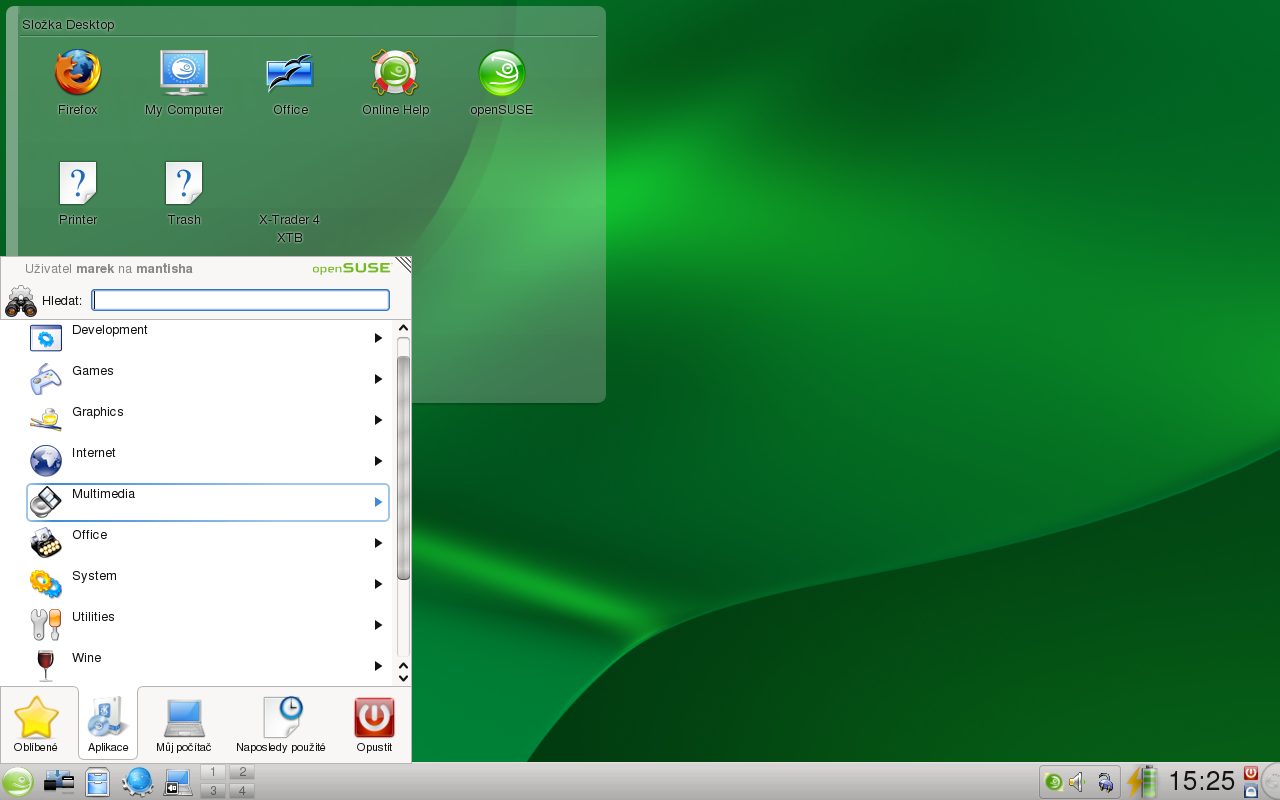The height and width of the screenshot is (800, 1280).
Task: Expand arrow next to Multimedia
Action: point(378,502)
